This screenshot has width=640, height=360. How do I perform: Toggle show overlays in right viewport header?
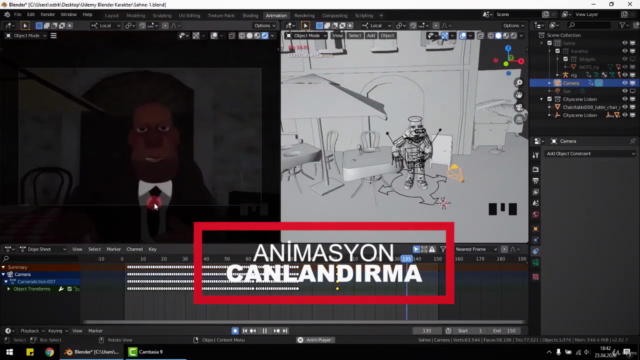[462, 36]
